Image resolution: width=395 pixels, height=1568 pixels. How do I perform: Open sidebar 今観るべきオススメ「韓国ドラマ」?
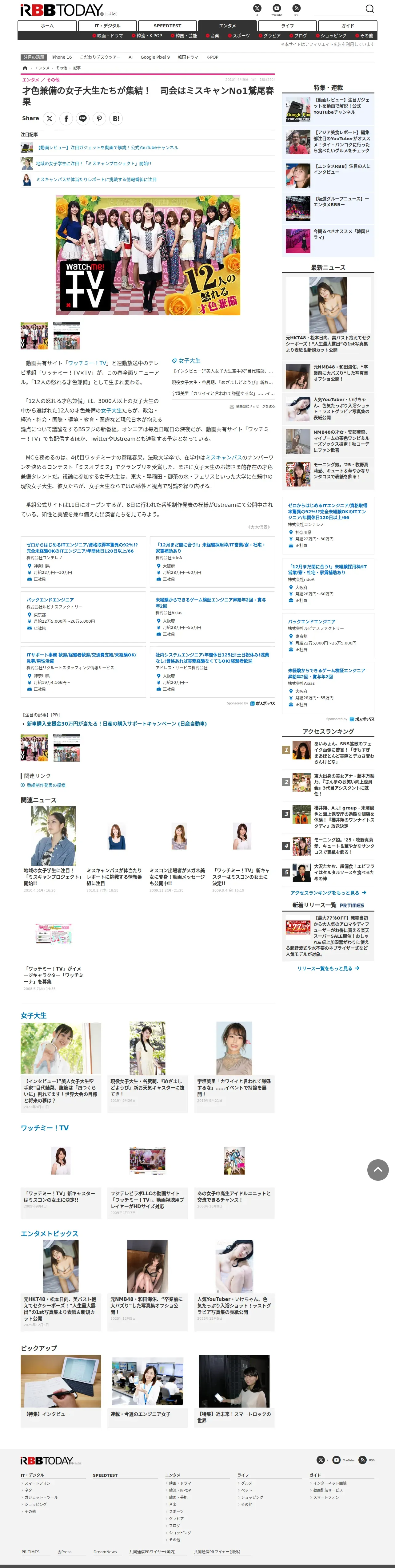[x=328, y=241]
